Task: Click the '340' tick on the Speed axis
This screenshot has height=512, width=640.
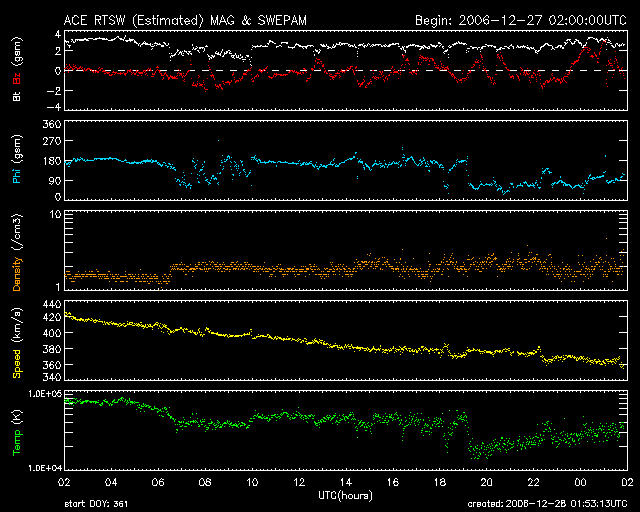Action: [x=52, y=377]
